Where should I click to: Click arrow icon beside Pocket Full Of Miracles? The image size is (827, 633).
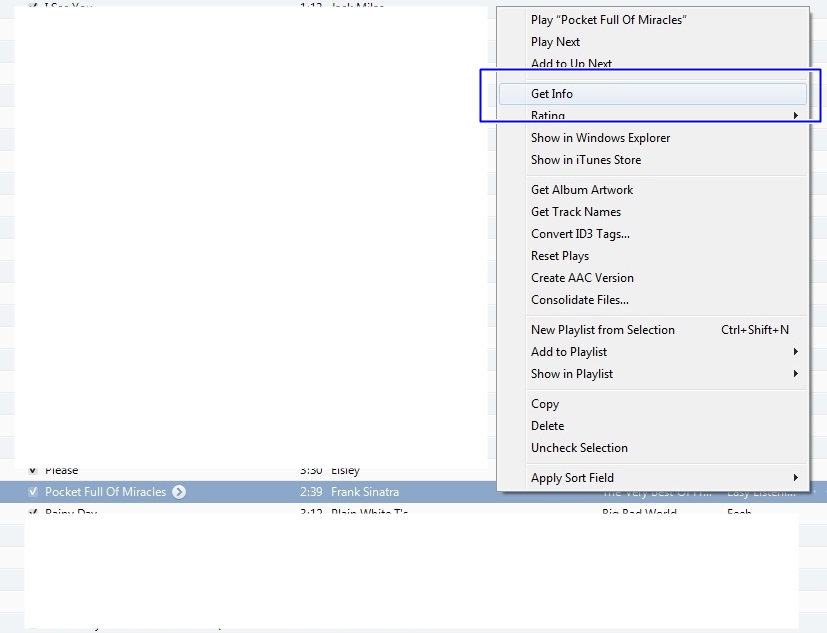(179, 492)
